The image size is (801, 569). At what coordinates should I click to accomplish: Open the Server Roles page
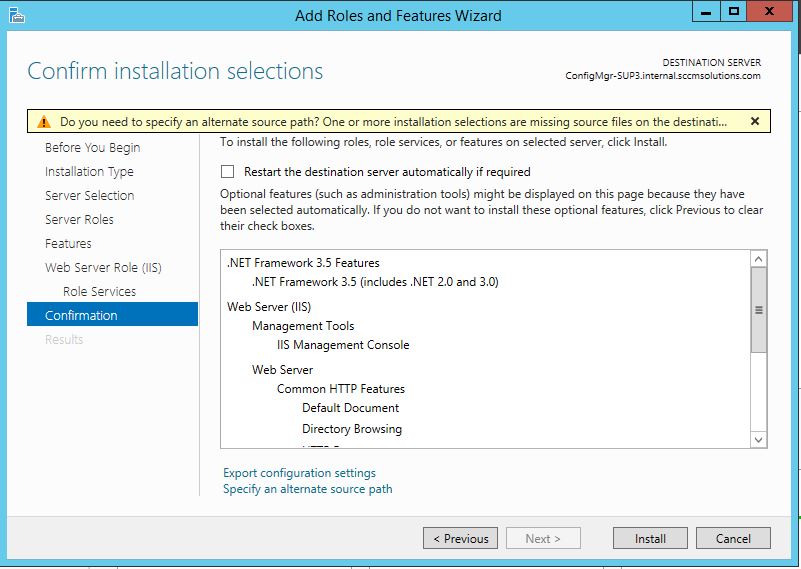coord(79,220)
